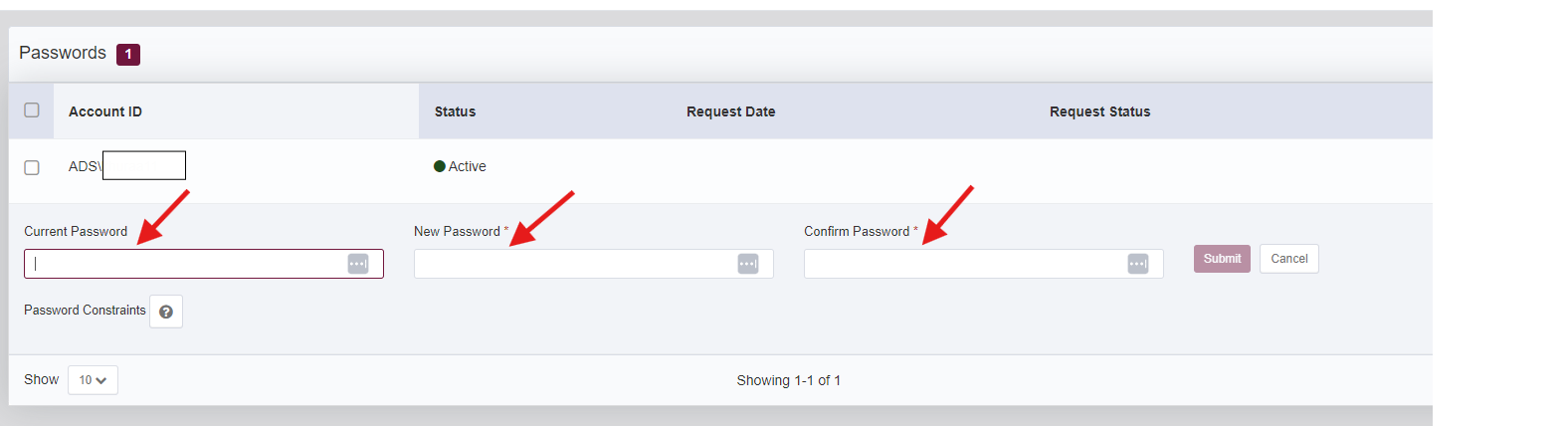
Task: Sort by Request Date column header
Action: point(730,111)
